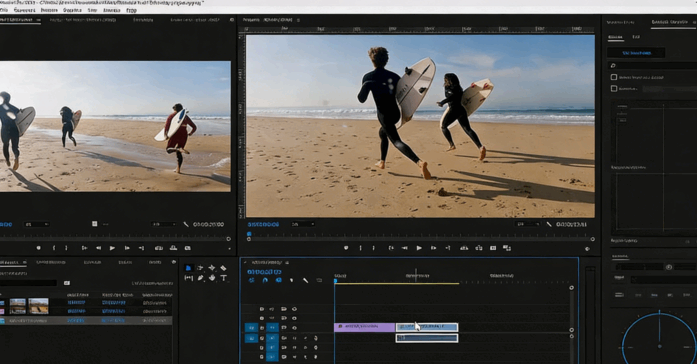Click the right panel search field

[652, 65]
